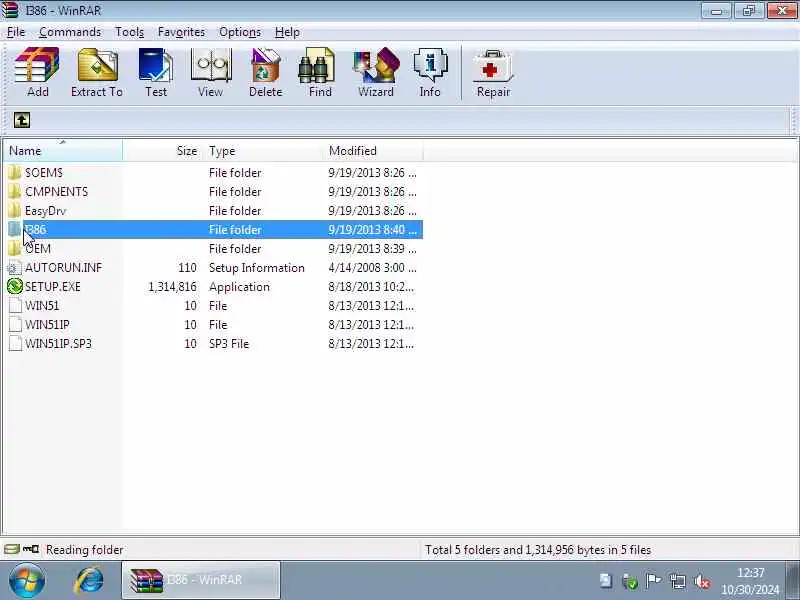Go up one folder level
Viewport: 800px width, 600px height.
coord(21,120)
